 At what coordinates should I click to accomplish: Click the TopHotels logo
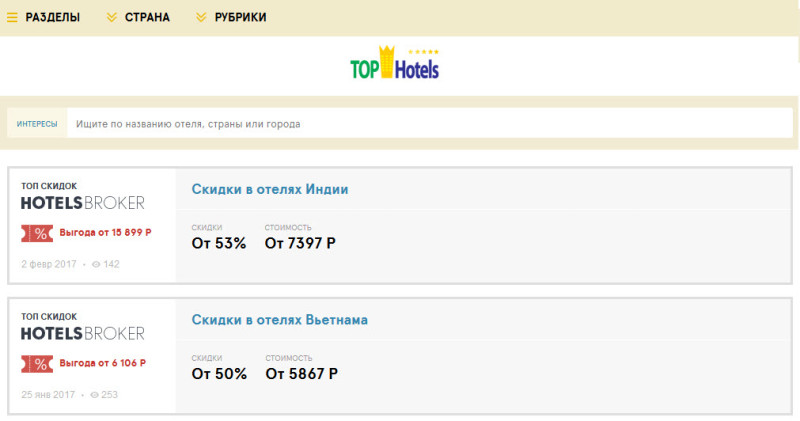click(x=394, y=63)
